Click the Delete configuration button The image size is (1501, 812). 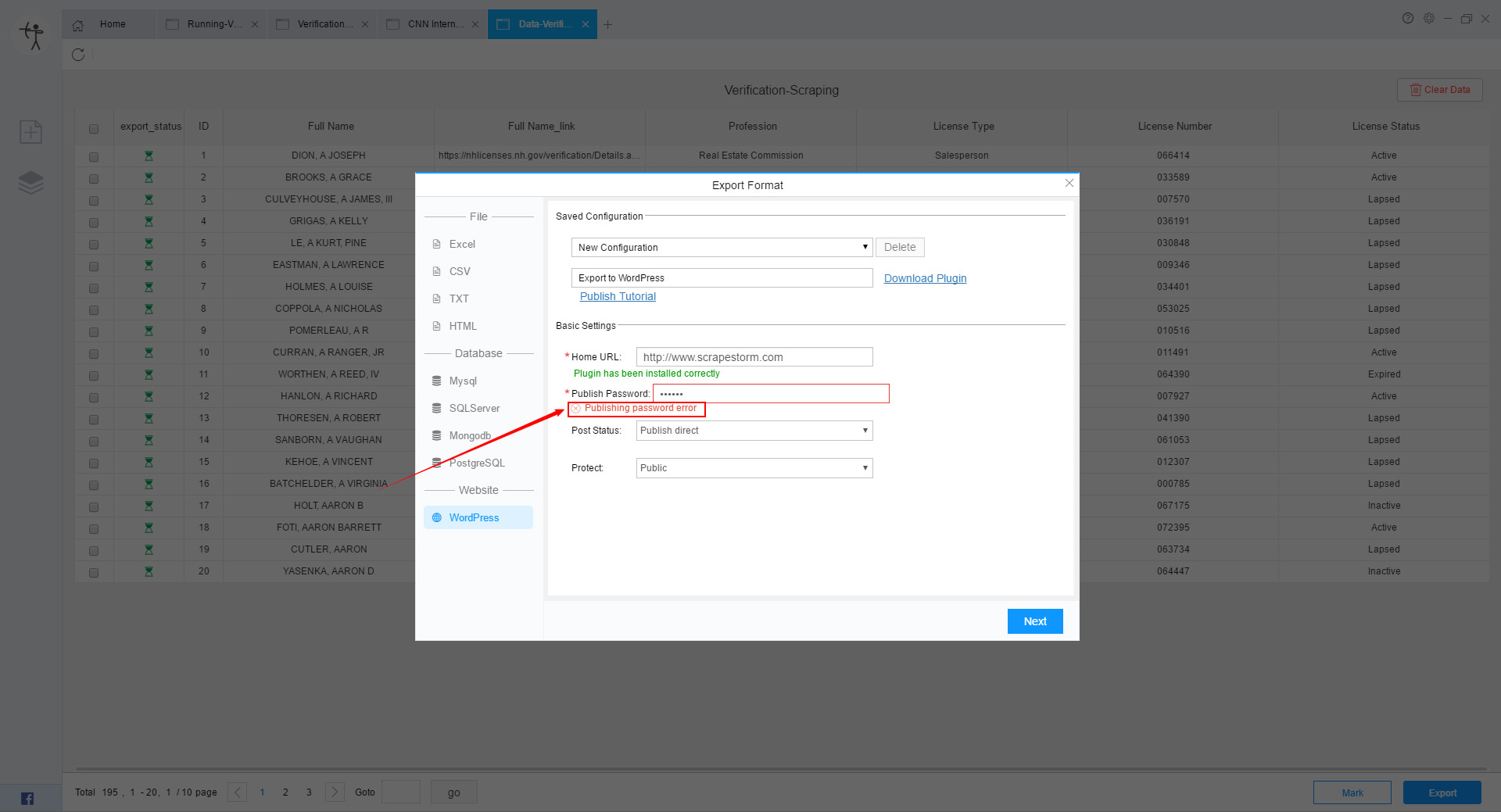pyautogui.click(x=900, y=247)
